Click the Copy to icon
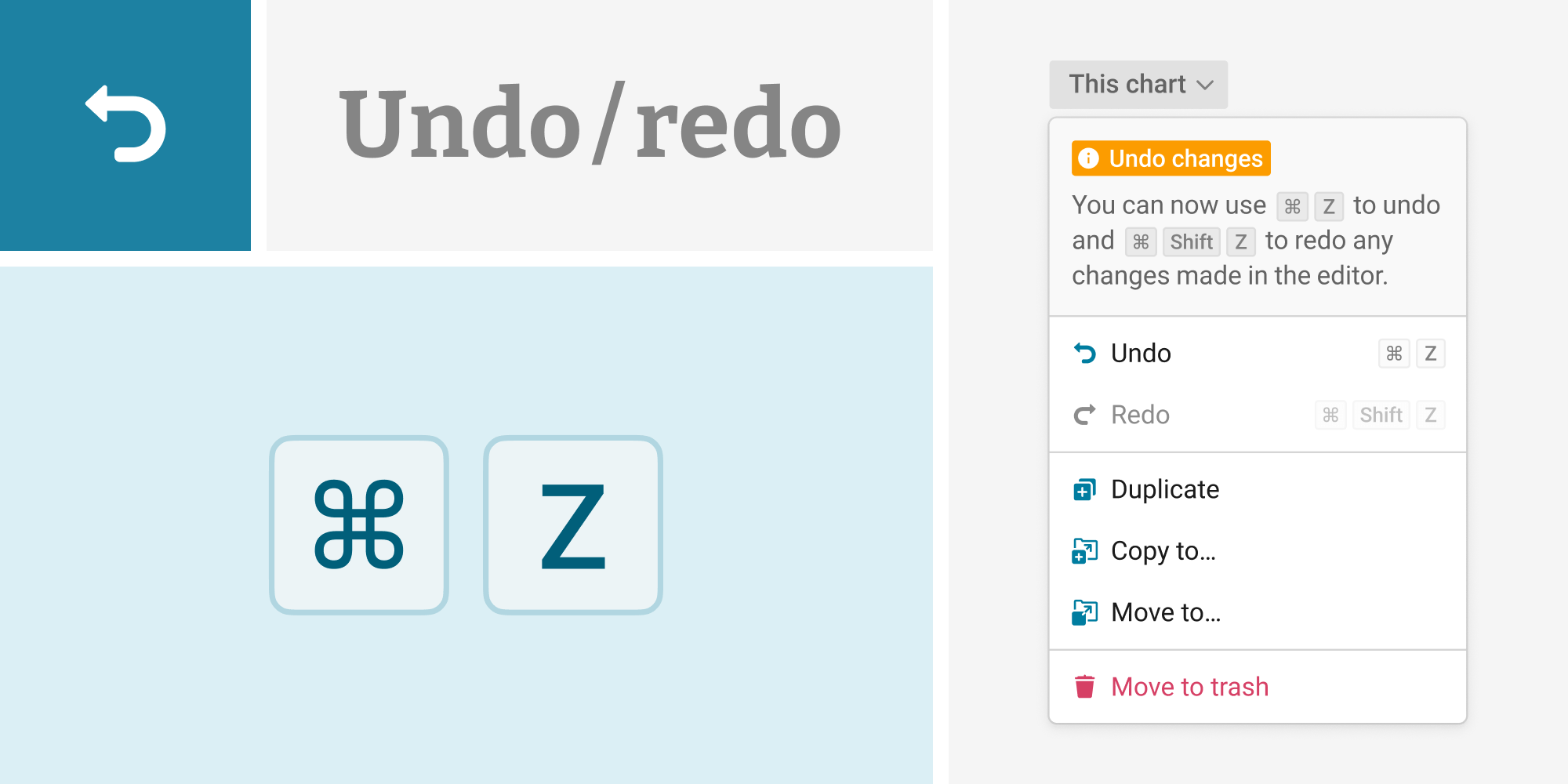1568x784 pixels. [1085, 551]
